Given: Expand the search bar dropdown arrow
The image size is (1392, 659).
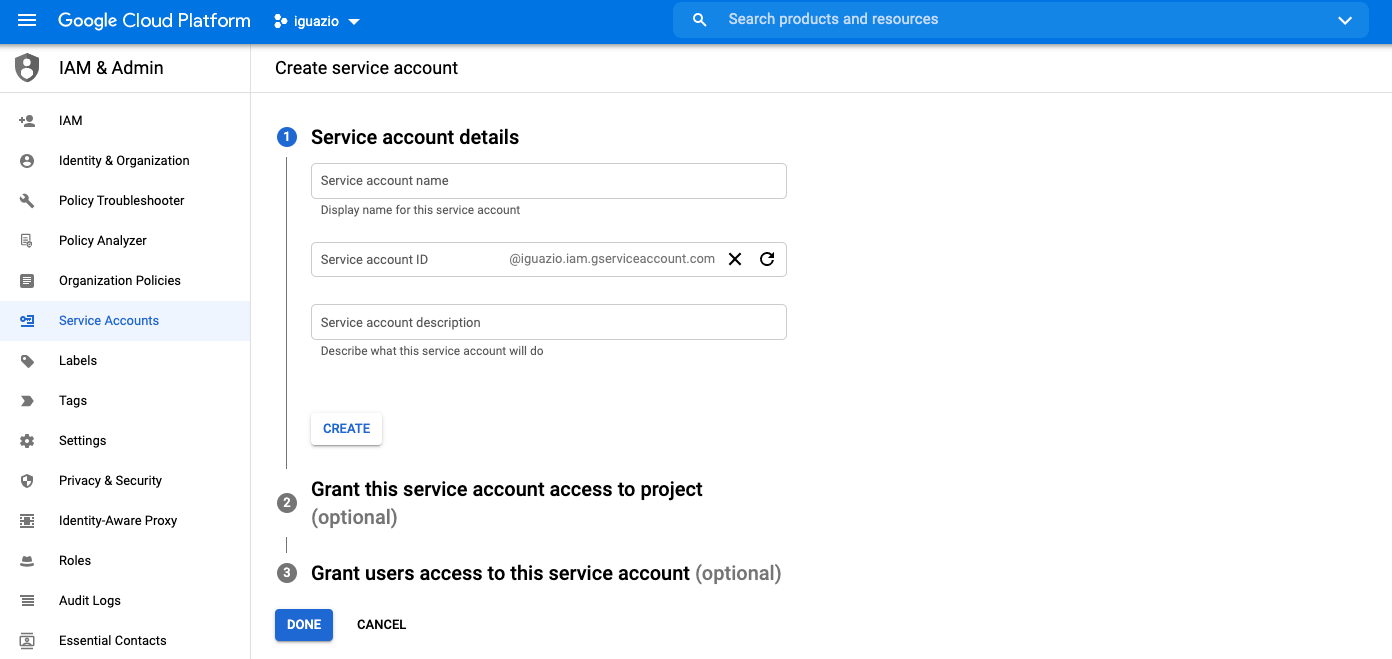Looking at the screenshot, I should coord(1345,20).
